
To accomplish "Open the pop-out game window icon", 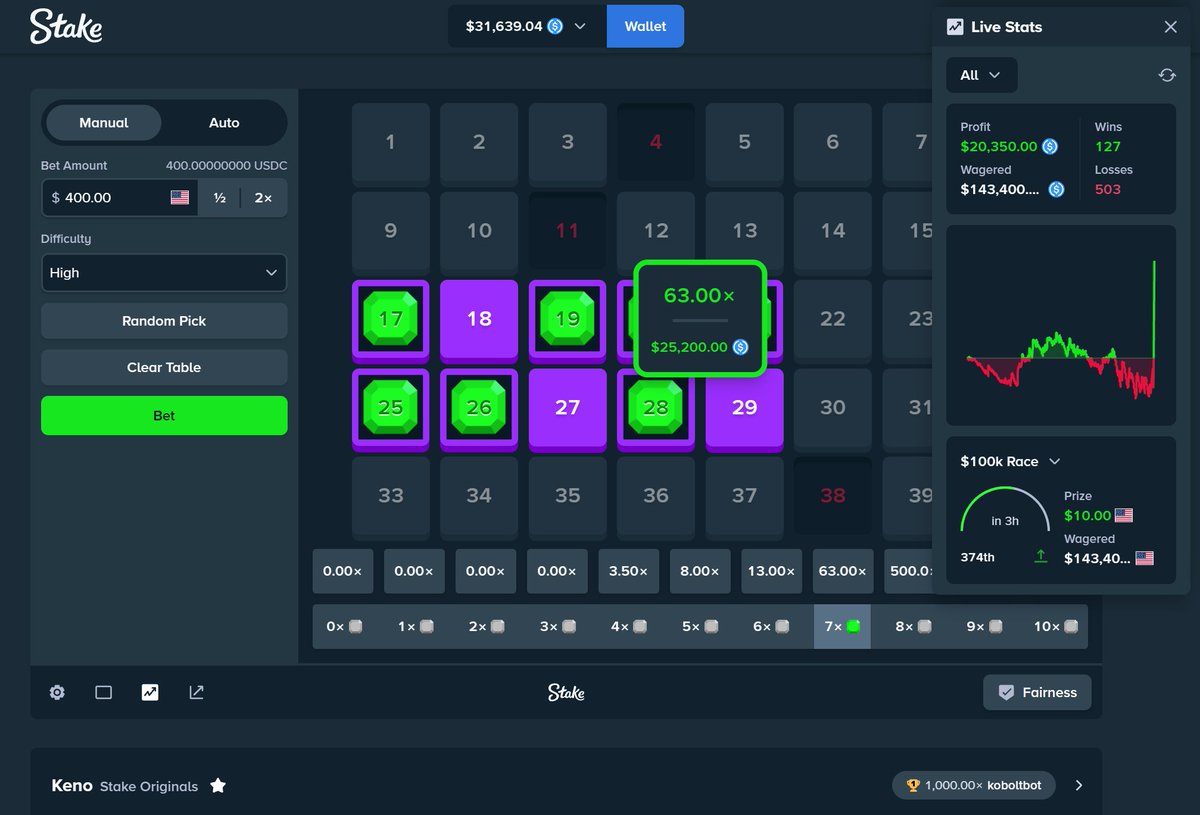I will click(196, 692).
